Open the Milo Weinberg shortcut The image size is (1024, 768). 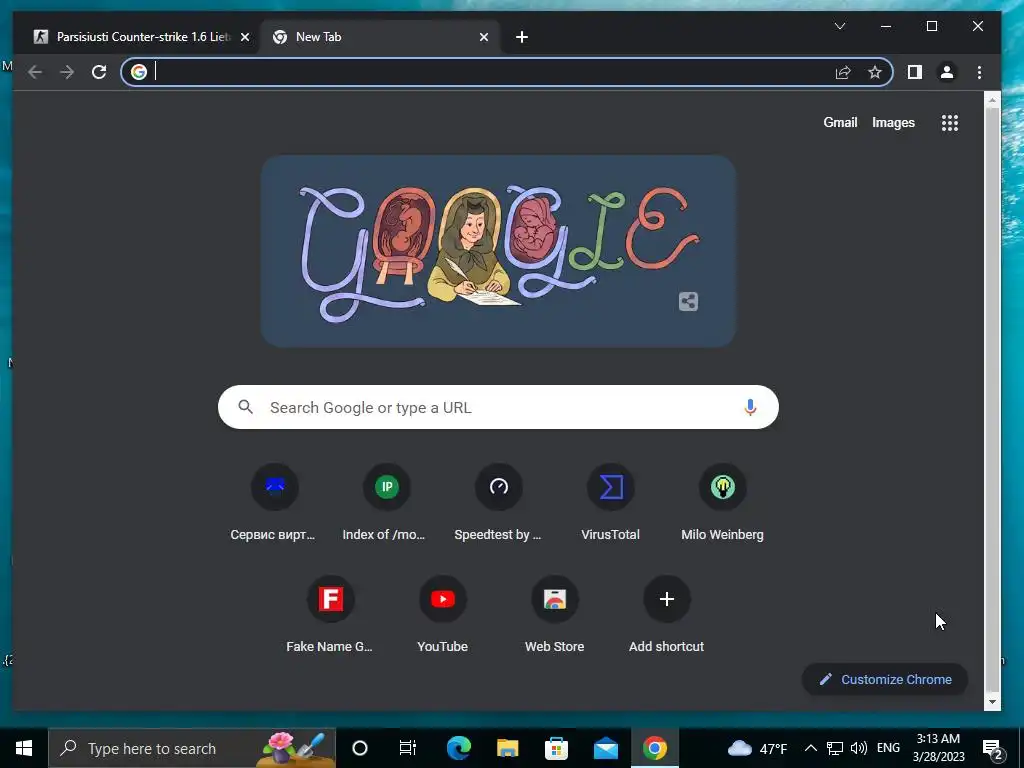click(722, 504)
